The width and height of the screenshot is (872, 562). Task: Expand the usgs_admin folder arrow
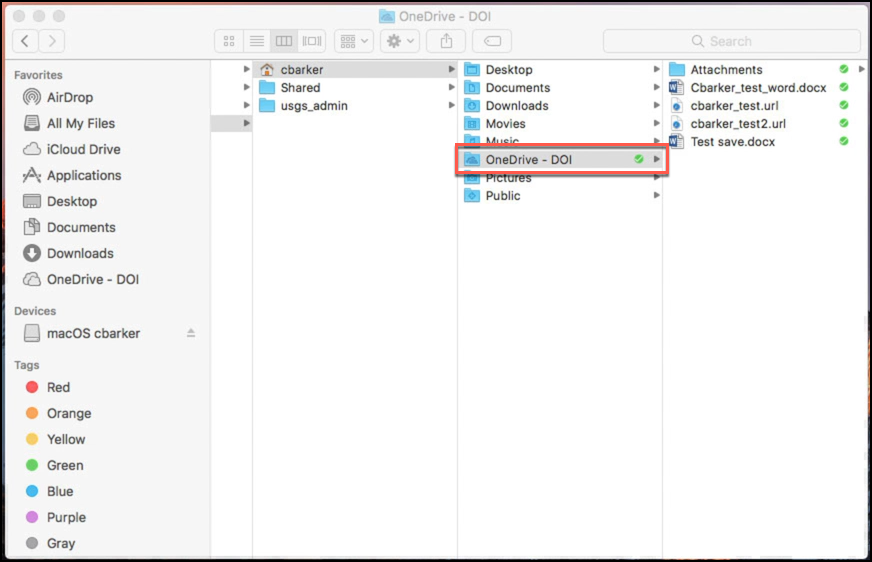coord(452,105)
